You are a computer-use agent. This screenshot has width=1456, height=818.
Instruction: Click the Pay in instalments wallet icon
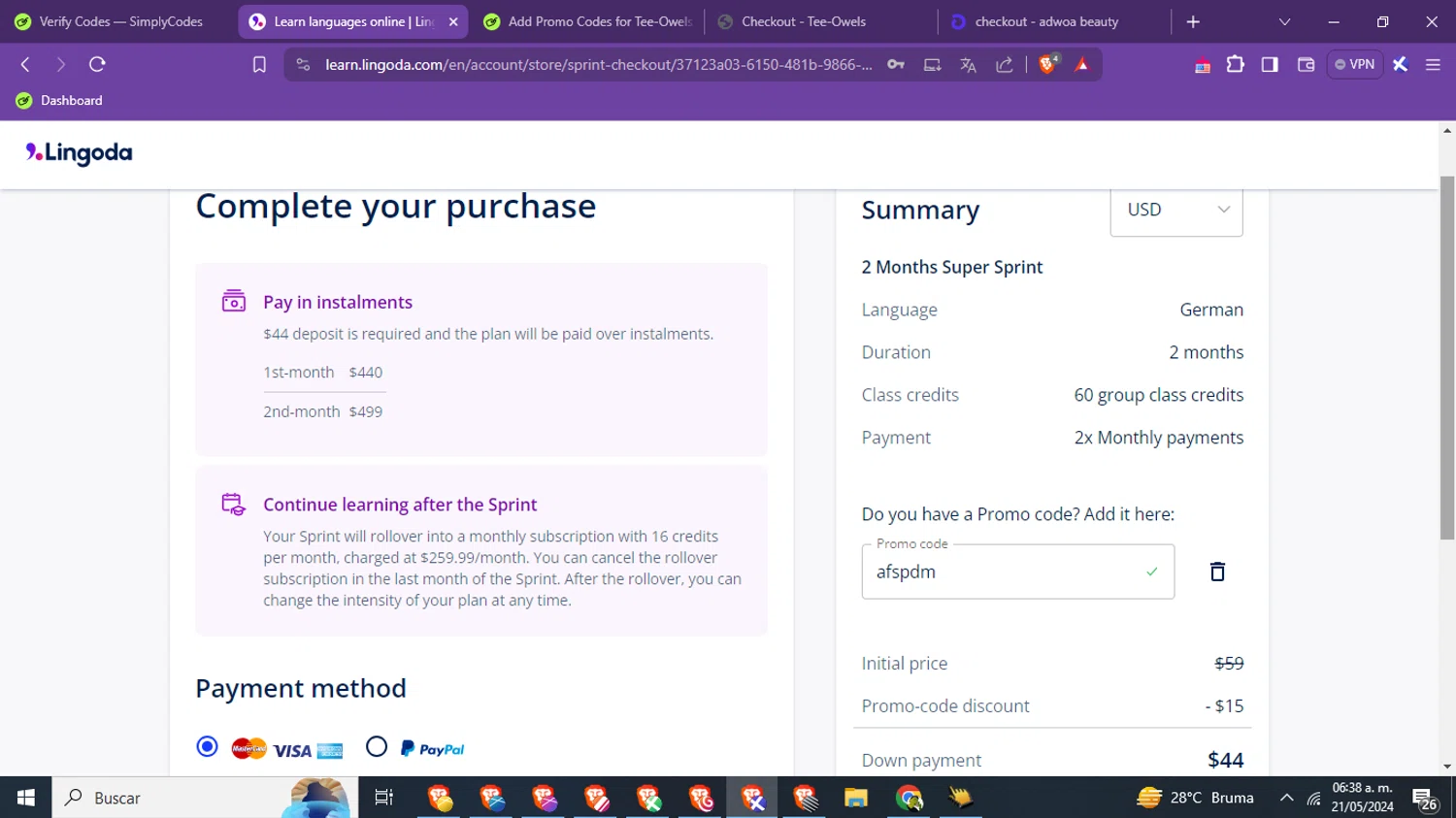pos(234,301)
